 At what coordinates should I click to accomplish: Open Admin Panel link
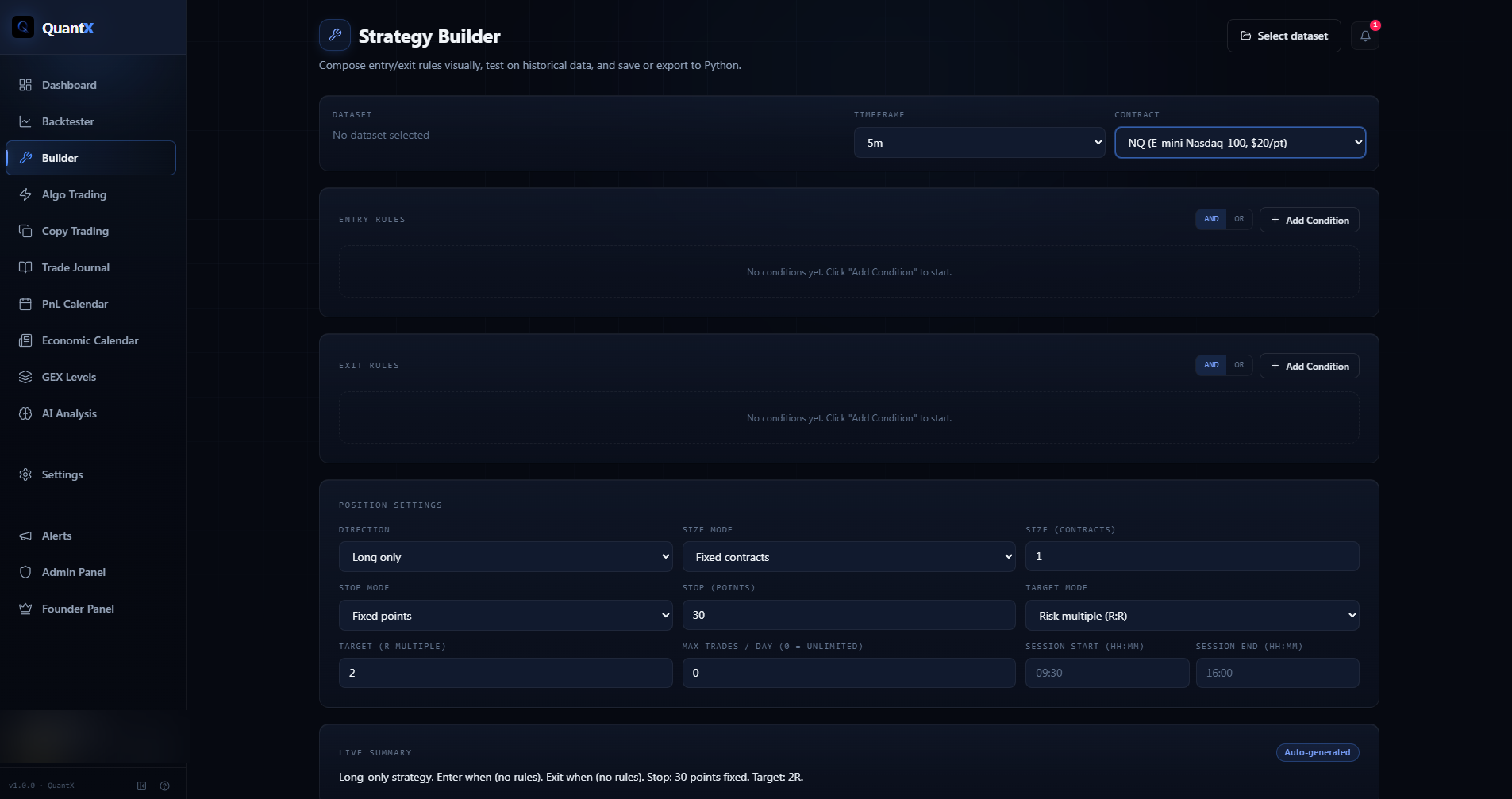[90, 572]
